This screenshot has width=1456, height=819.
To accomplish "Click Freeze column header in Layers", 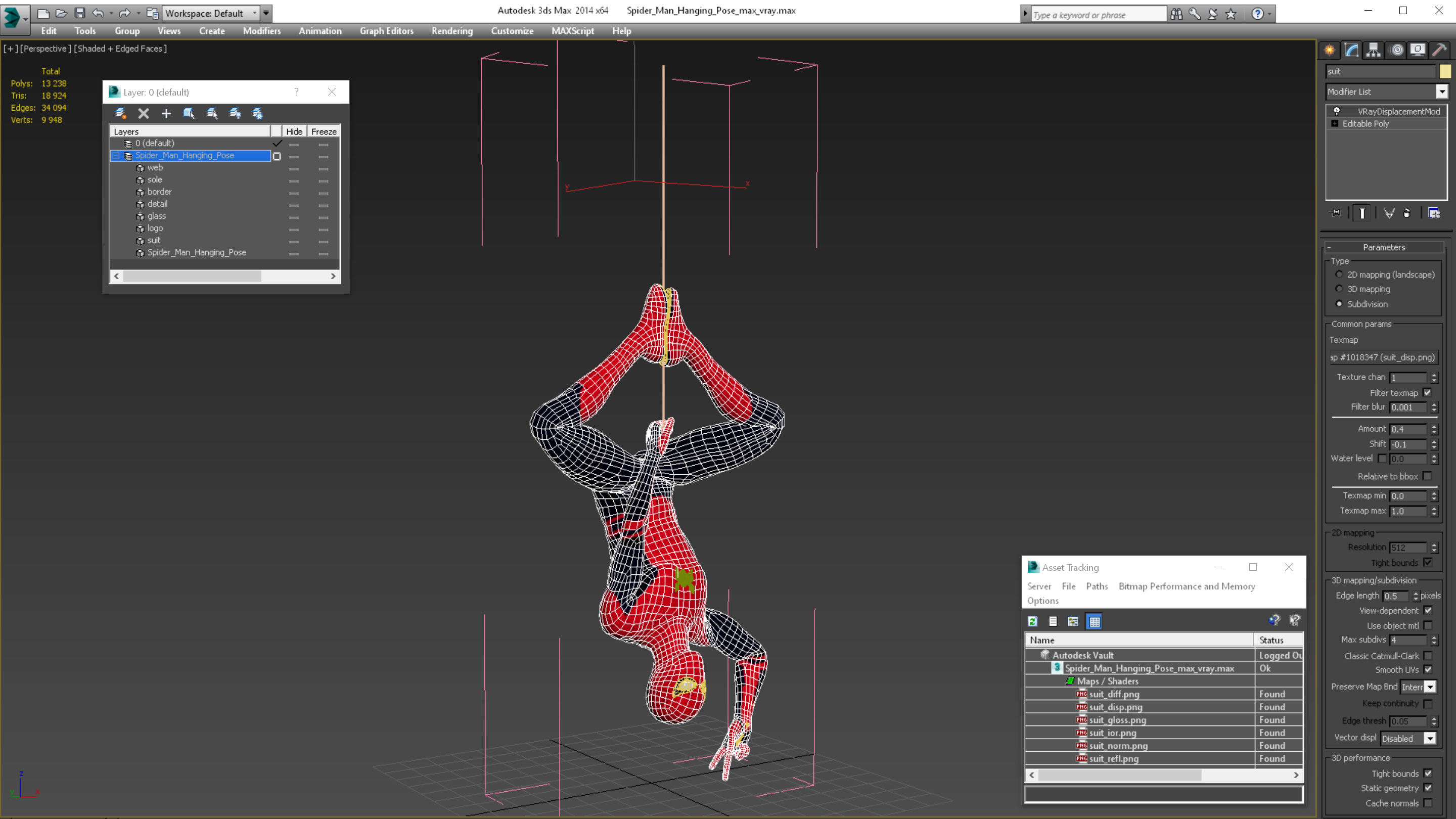I will (324, 131).
